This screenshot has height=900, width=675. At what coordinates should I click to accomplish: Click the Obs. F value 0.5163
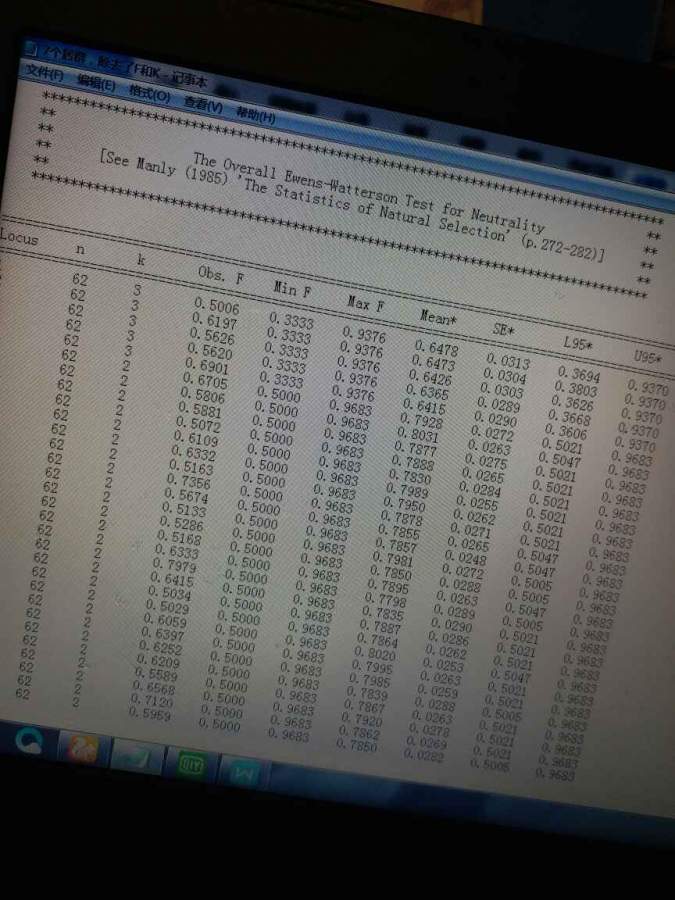(x=191, y=467)
